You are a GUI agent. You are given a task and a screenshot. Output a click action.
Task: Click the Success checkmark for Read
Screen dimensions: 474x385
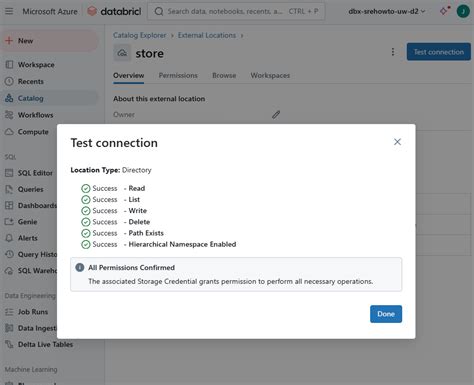coord(86,188)
